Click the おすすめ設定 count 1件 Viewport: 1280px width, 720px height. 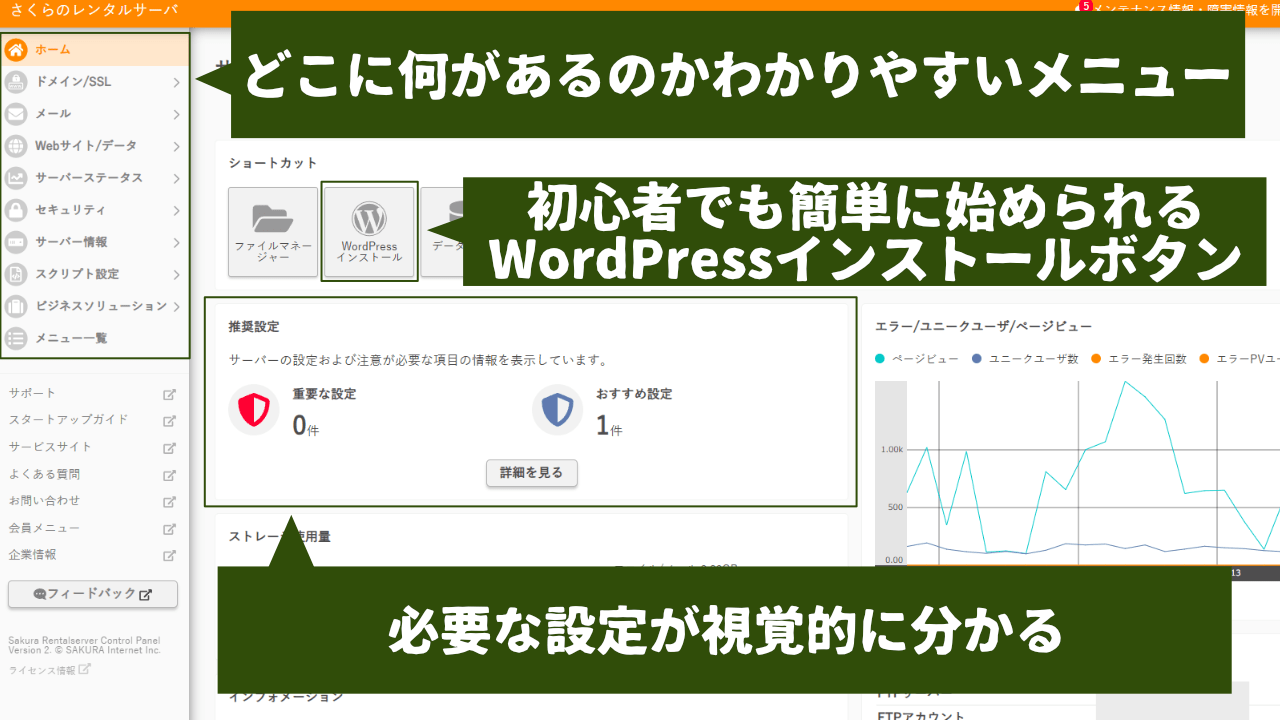(609, 426)
